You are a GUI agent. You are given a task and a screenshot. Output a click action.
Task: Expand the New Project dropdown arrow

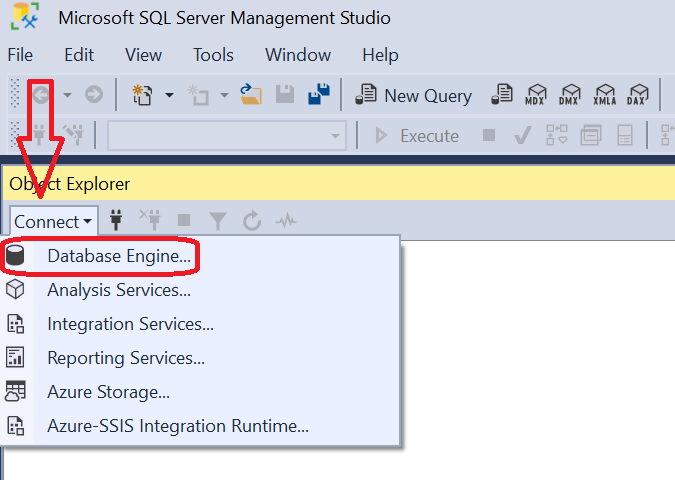[x=170, y=95]
